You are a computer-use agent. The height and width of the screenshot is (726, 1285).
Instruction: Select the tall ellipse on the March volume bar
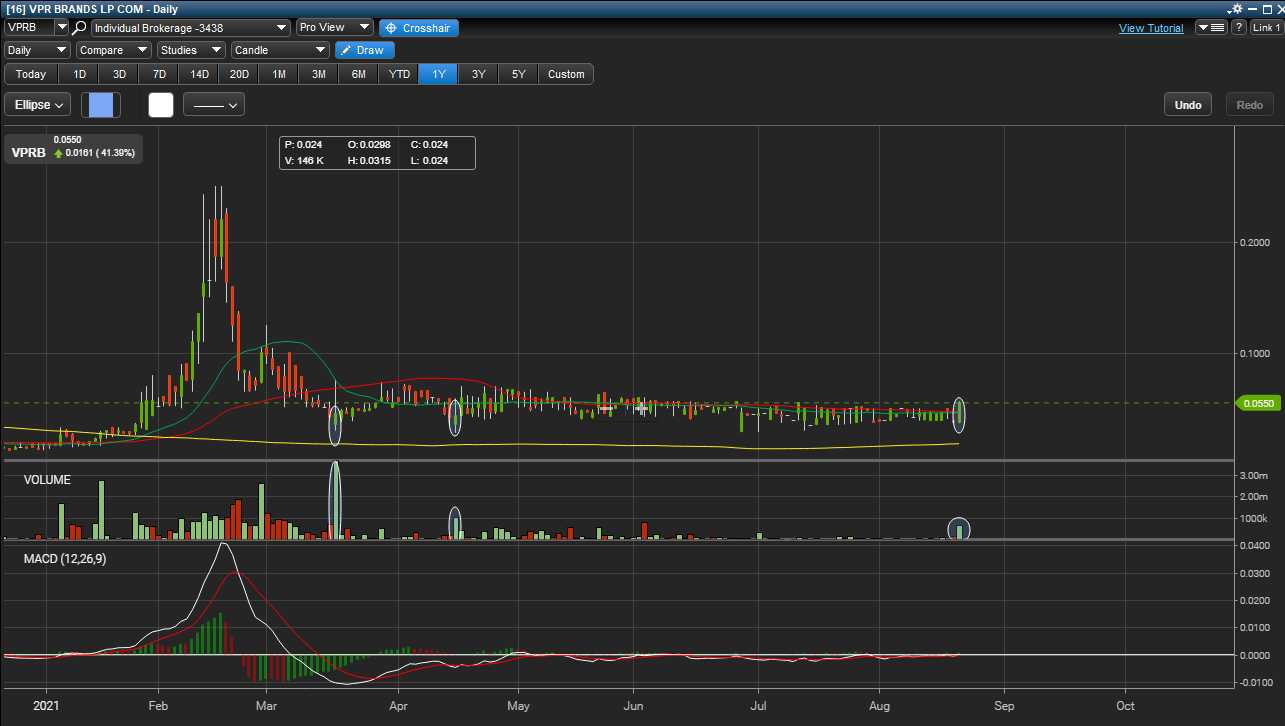[x=335, y=501]
